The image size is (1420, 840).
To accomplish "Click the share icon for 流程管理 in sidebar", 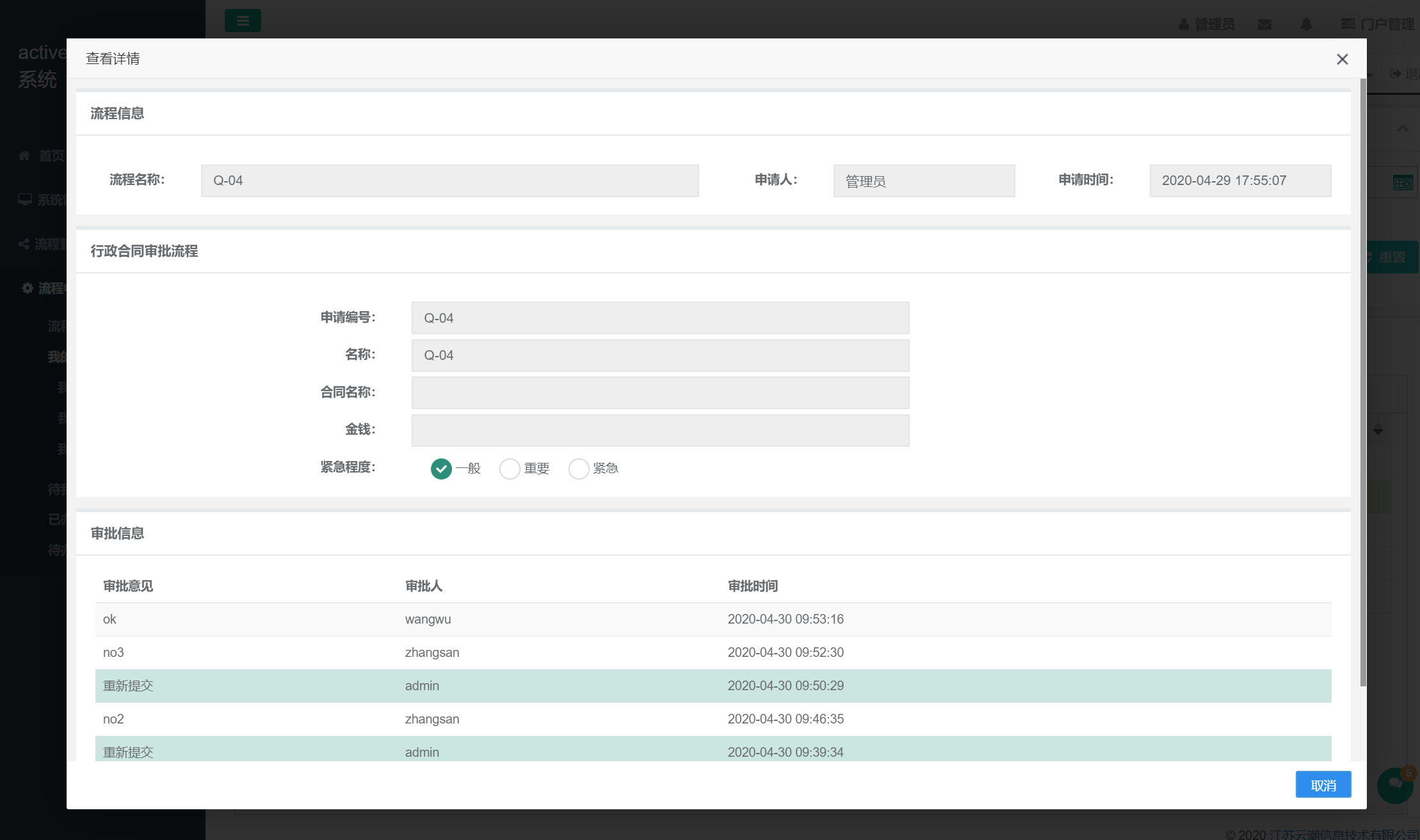I will [x=24, y=244].
